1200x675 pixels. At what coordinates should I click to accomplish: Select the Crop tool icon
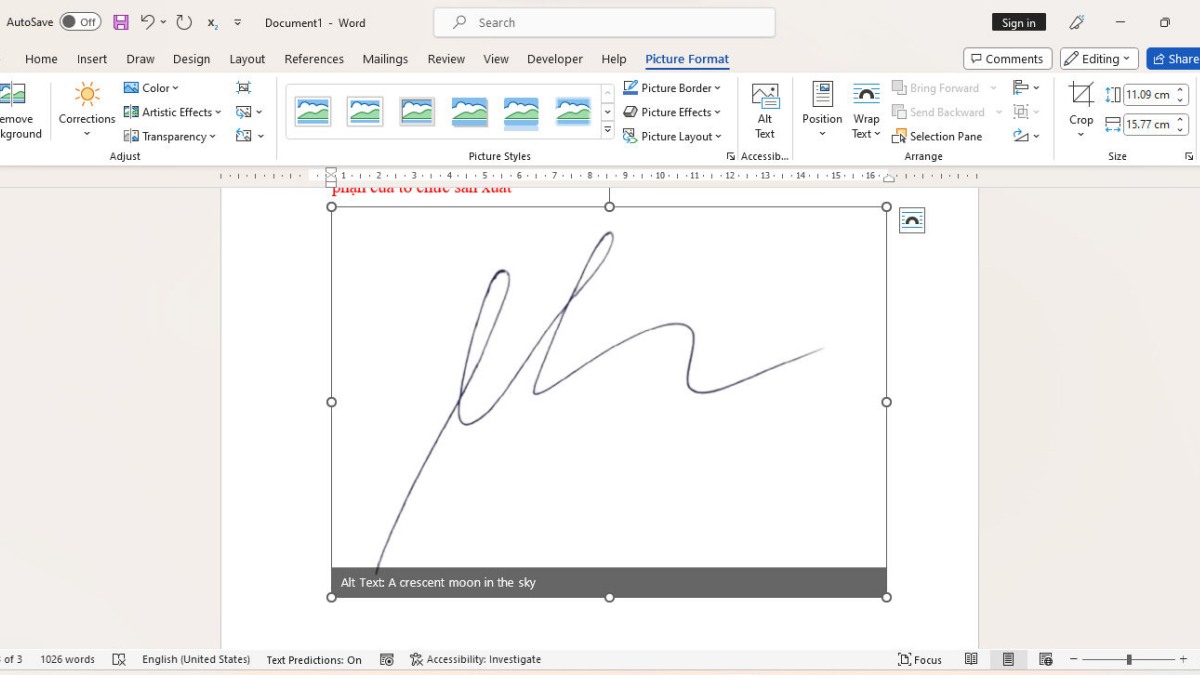coord(1081,95)
